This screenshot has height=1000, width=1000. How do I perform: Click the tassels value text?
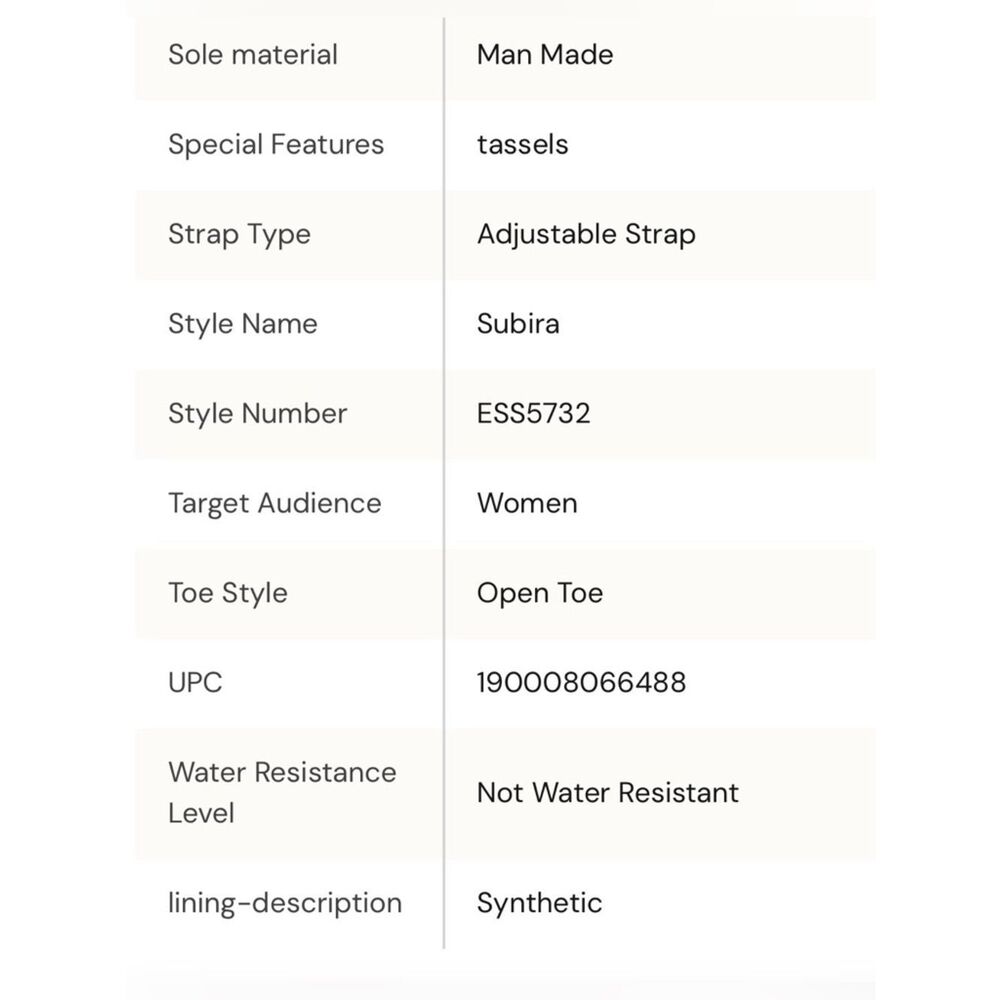tap(522, 145)
